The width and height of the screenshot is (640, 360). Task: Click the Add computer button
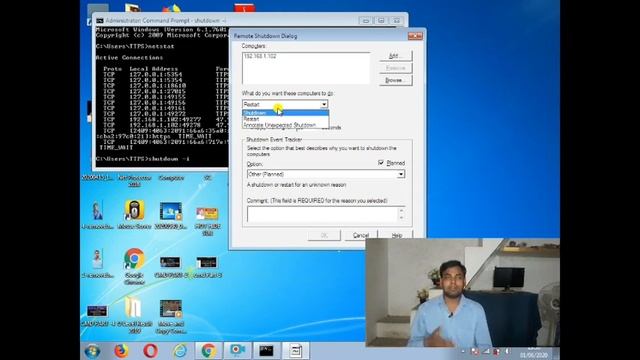tap(396, 56)
